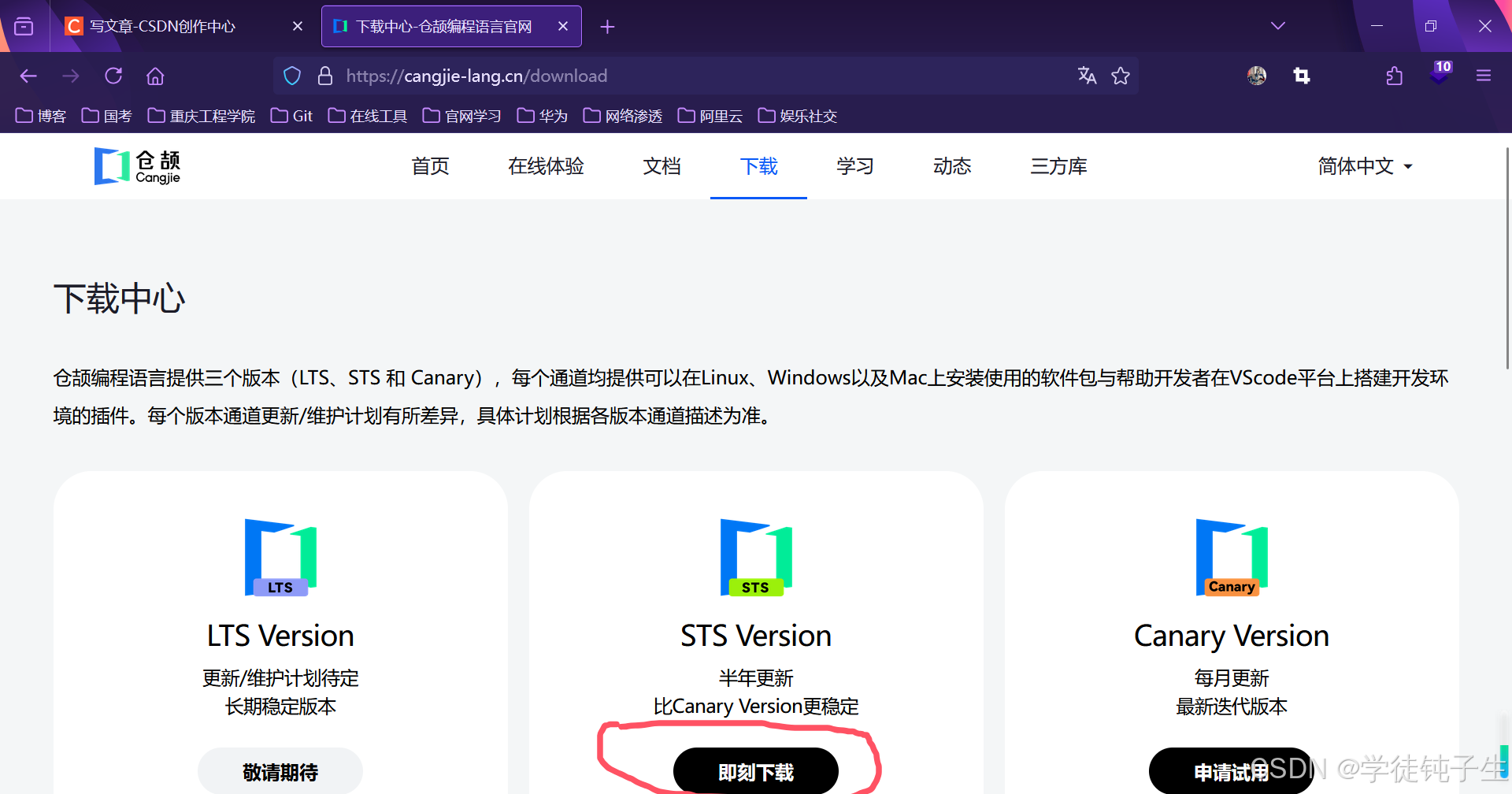Viewport: 1512px width, 794px height.
Task: Open the Git bookmark folder
Action: click(x=291, y=116)
